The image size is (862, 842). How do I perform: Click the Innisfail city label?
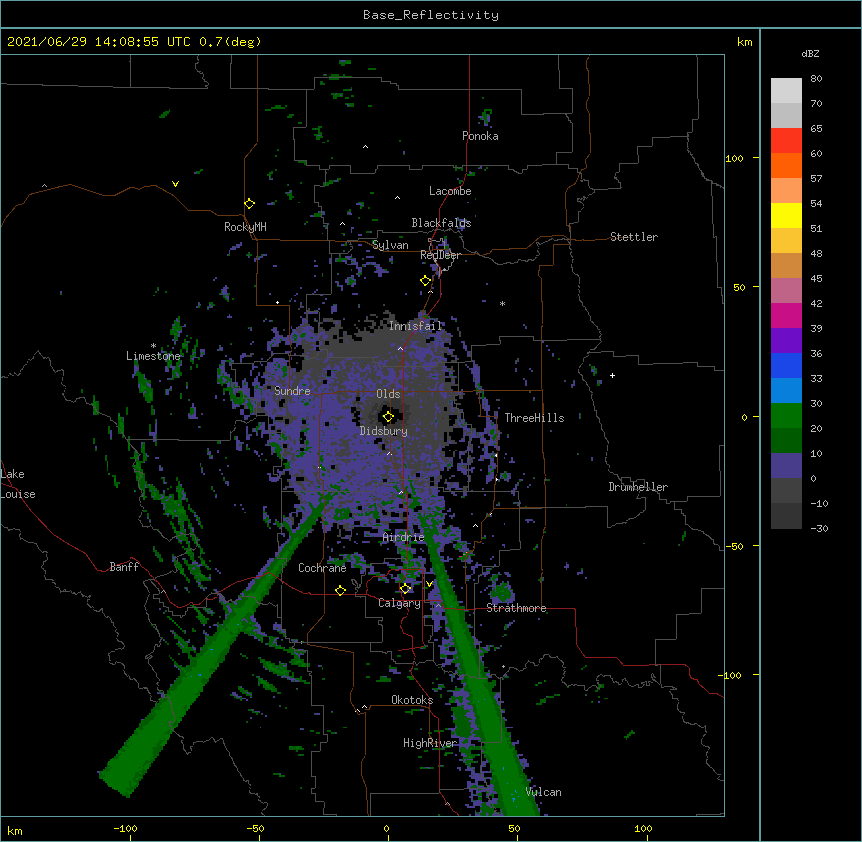pos(415,326)
